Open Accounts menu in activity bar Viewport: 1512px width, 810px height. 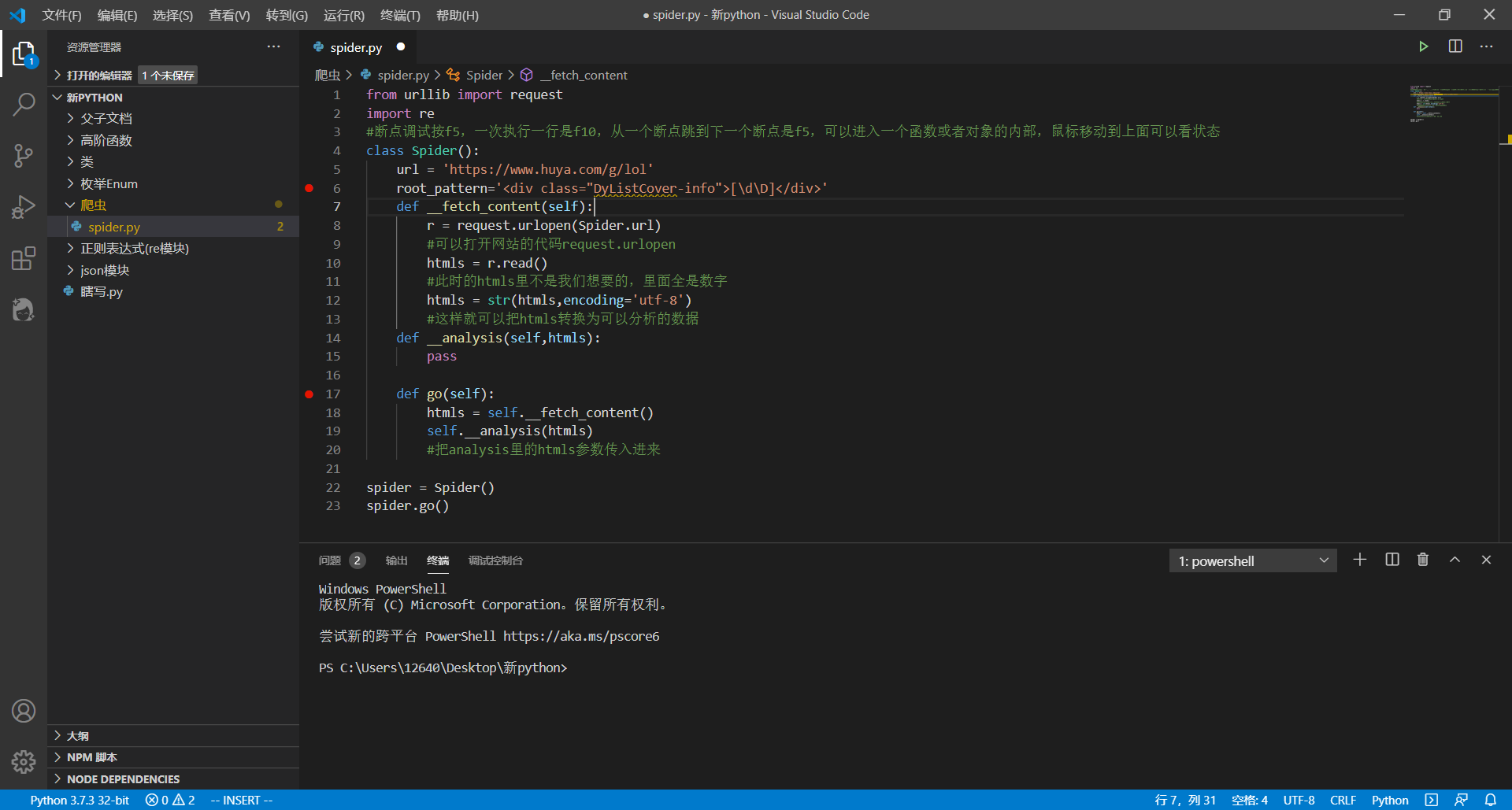click(24, 711)
